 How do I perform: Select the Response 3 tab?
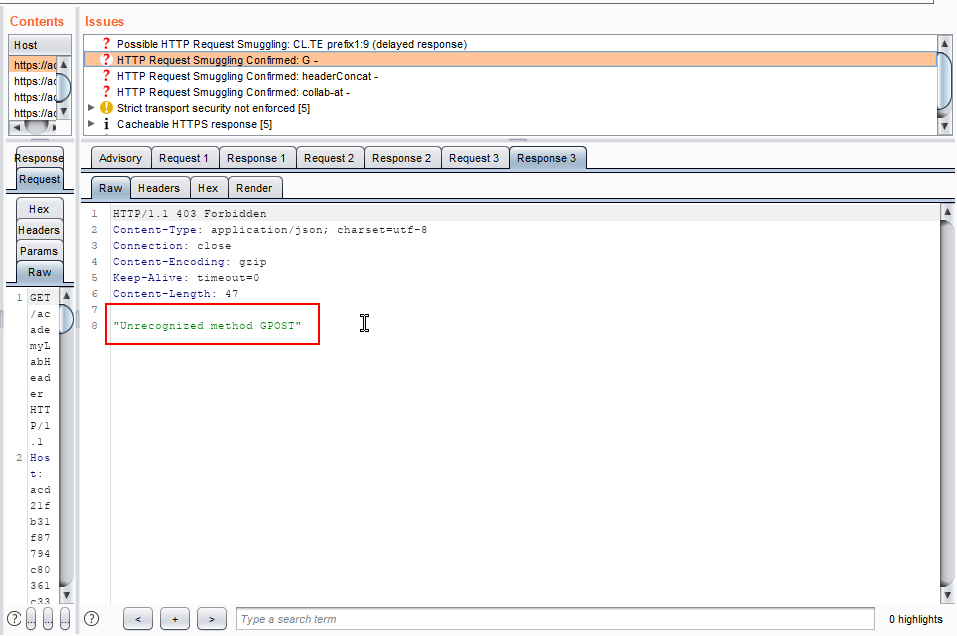[546, 158]
